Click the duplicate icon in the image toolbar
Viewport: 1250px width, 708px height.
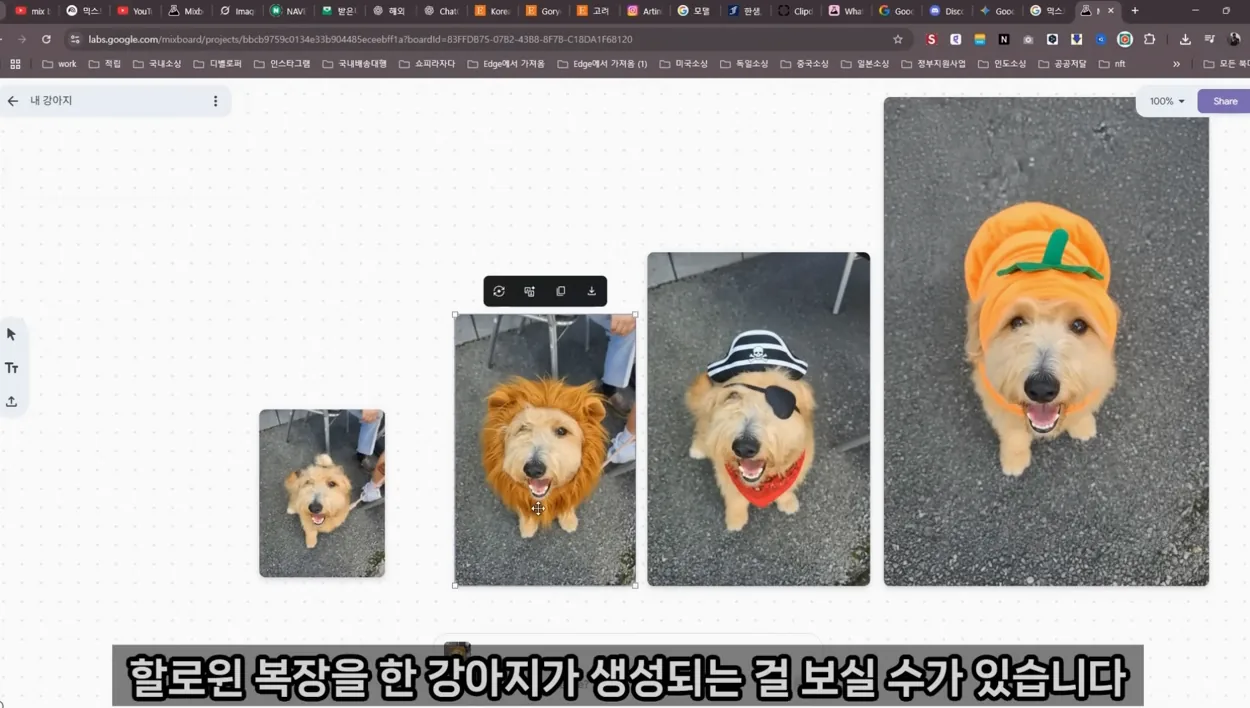click(561, 291)
